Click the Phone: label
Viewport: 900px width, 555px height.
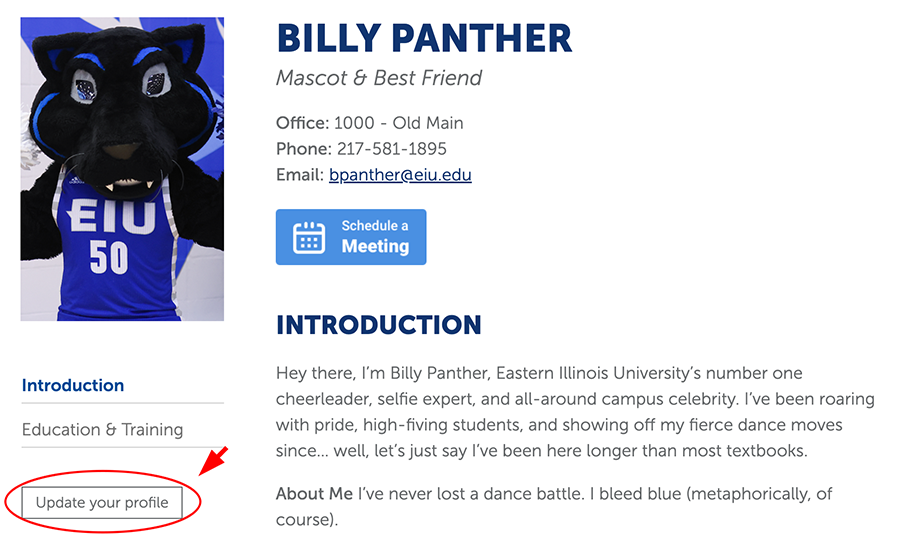[304, 149]
